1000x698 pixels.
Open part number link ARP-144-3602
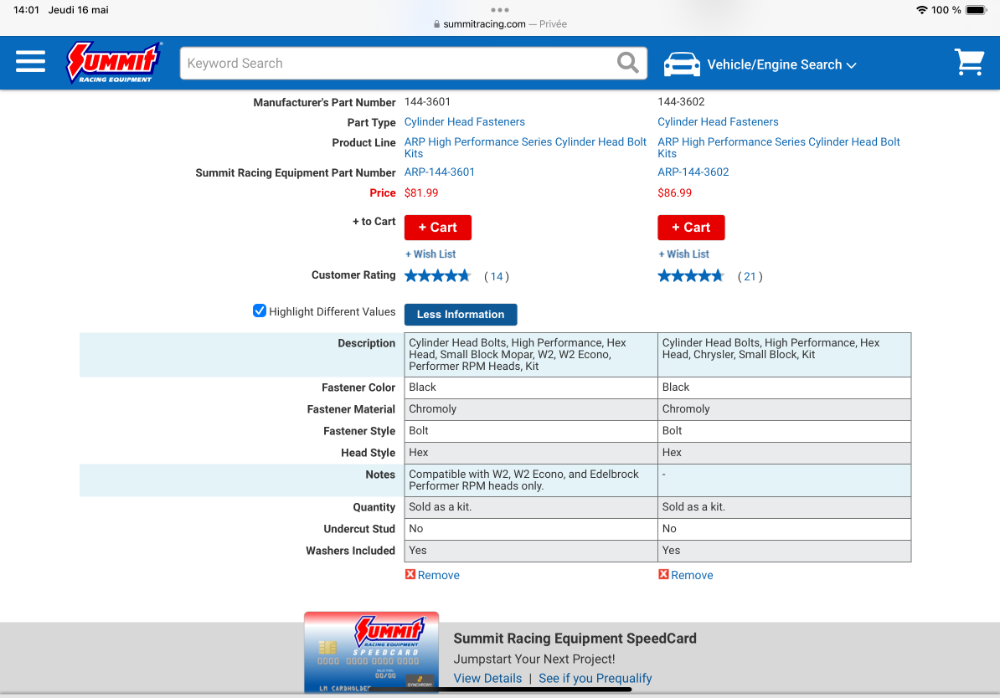point(693,172)
